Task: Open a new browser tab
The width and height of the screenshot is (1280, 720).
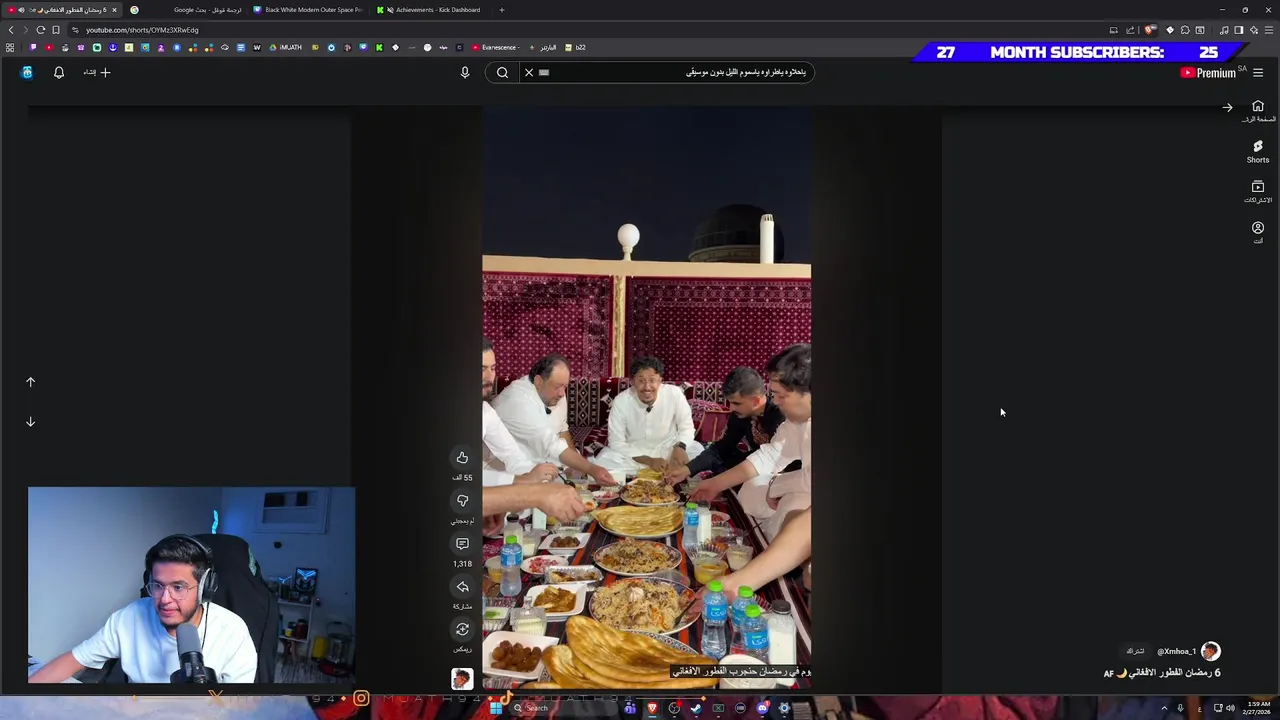Action: click(502, 10)
